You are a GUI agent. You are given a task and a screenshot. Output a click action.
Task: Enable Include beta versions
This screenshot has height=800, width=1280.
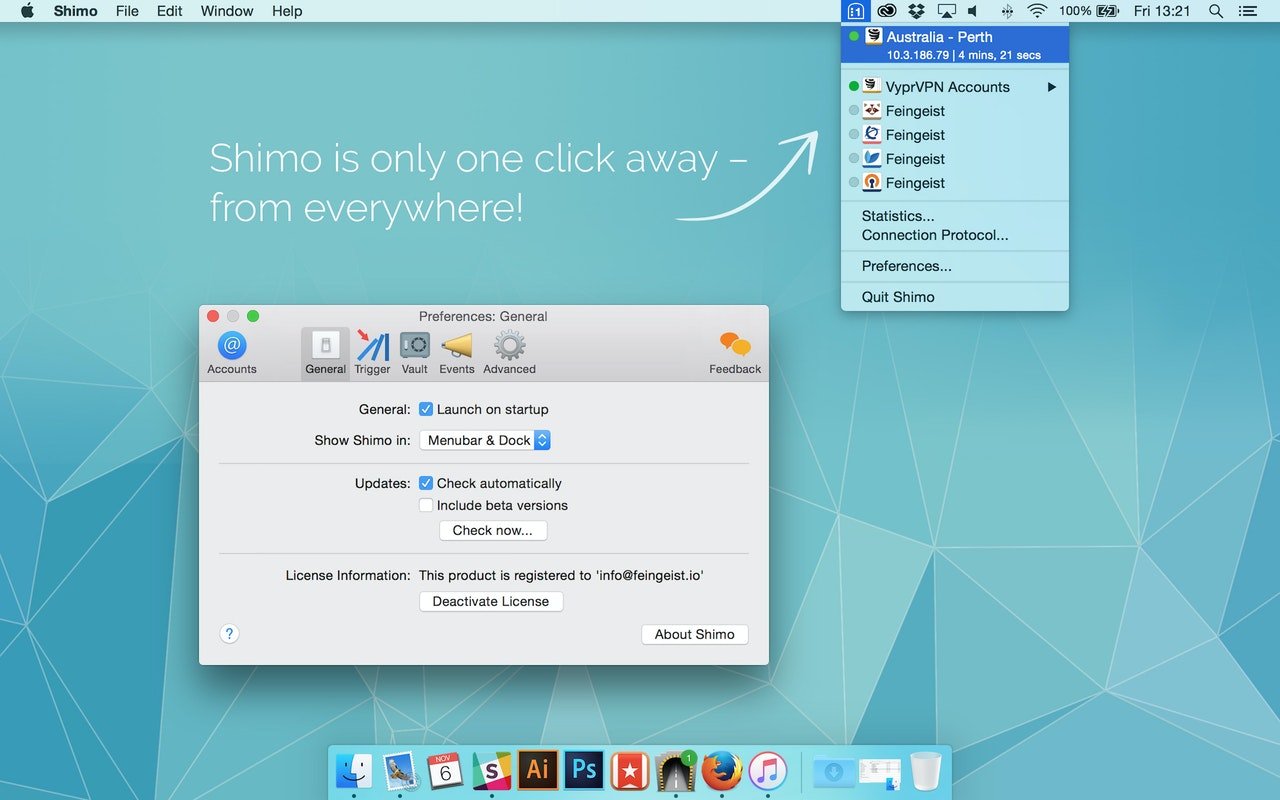426,505
